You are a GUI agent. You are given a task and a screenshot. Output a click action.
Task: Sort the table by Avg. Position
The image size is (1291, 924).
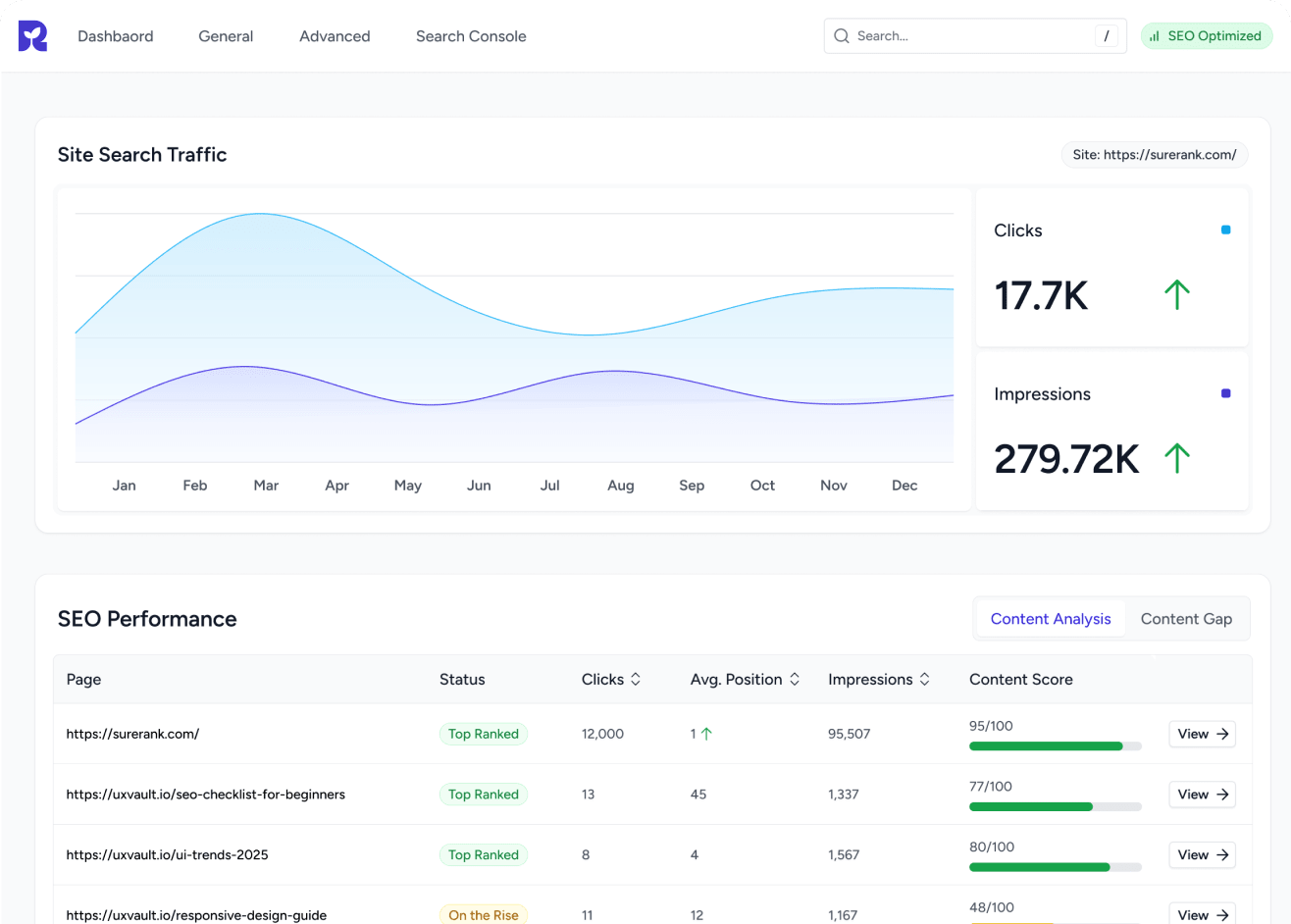click(x=795, y=679)
